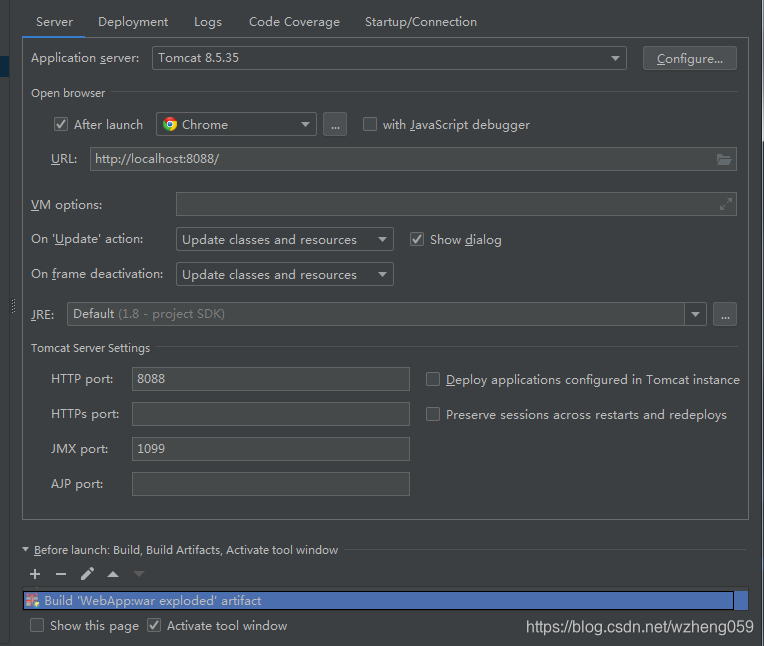Click the Chrome browser icon
Screen dimensions: 764x646
click(x=170, y=124)
